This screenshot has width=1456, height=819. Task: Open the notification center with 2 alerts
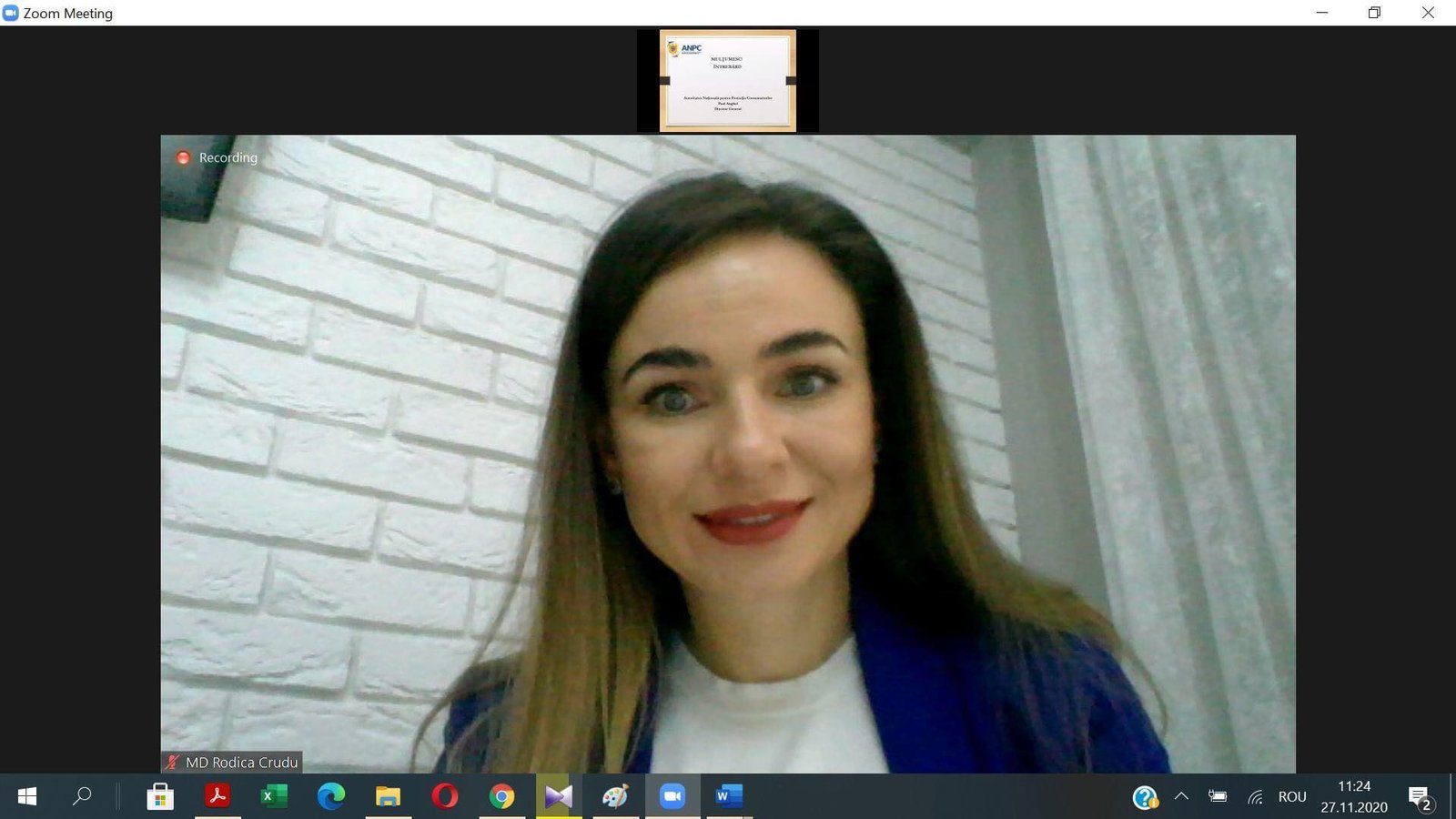[x=1420, y=797]
